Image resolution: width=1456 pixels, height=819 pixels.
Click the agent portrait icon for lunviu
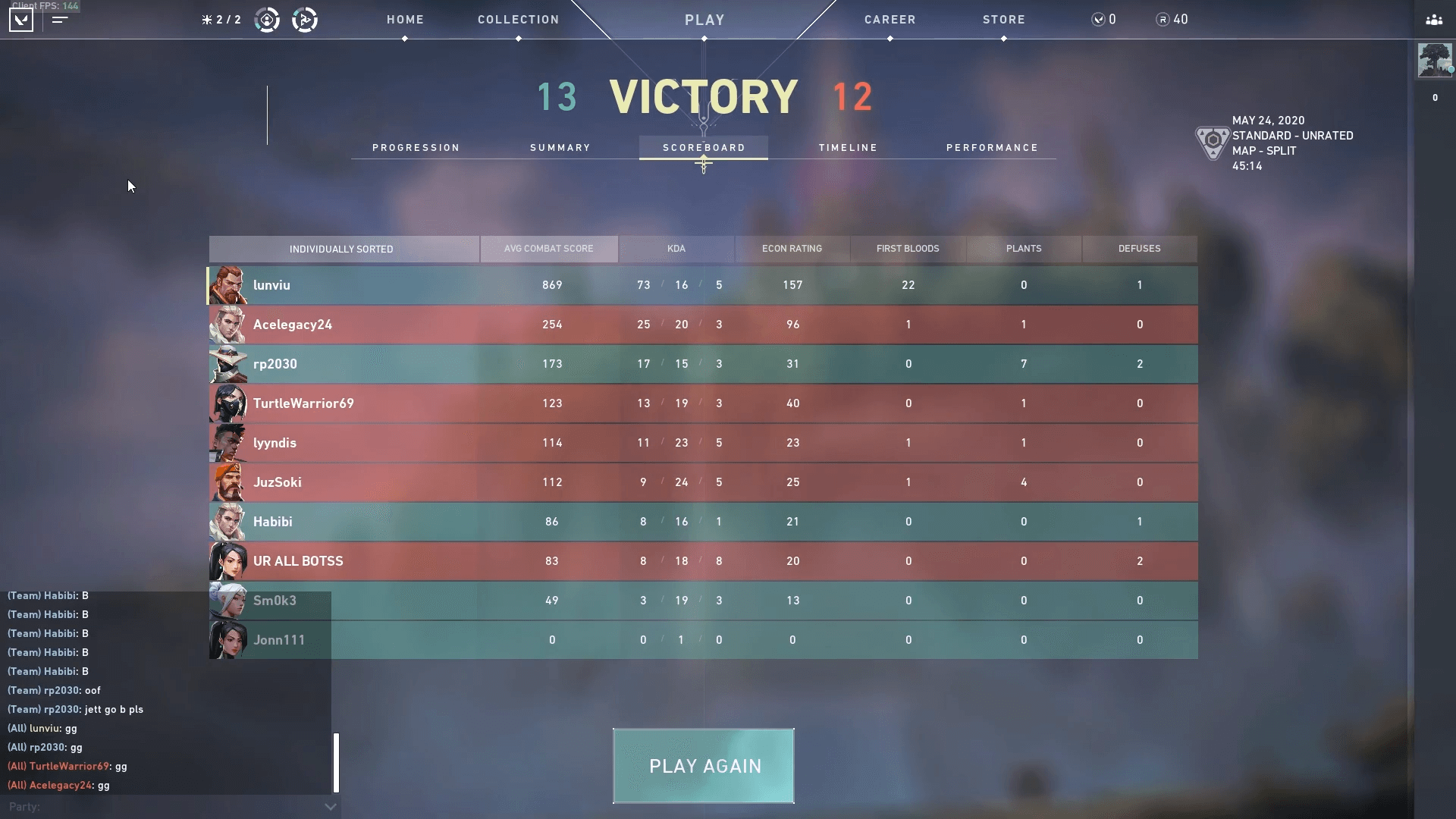tap(226, 285)
